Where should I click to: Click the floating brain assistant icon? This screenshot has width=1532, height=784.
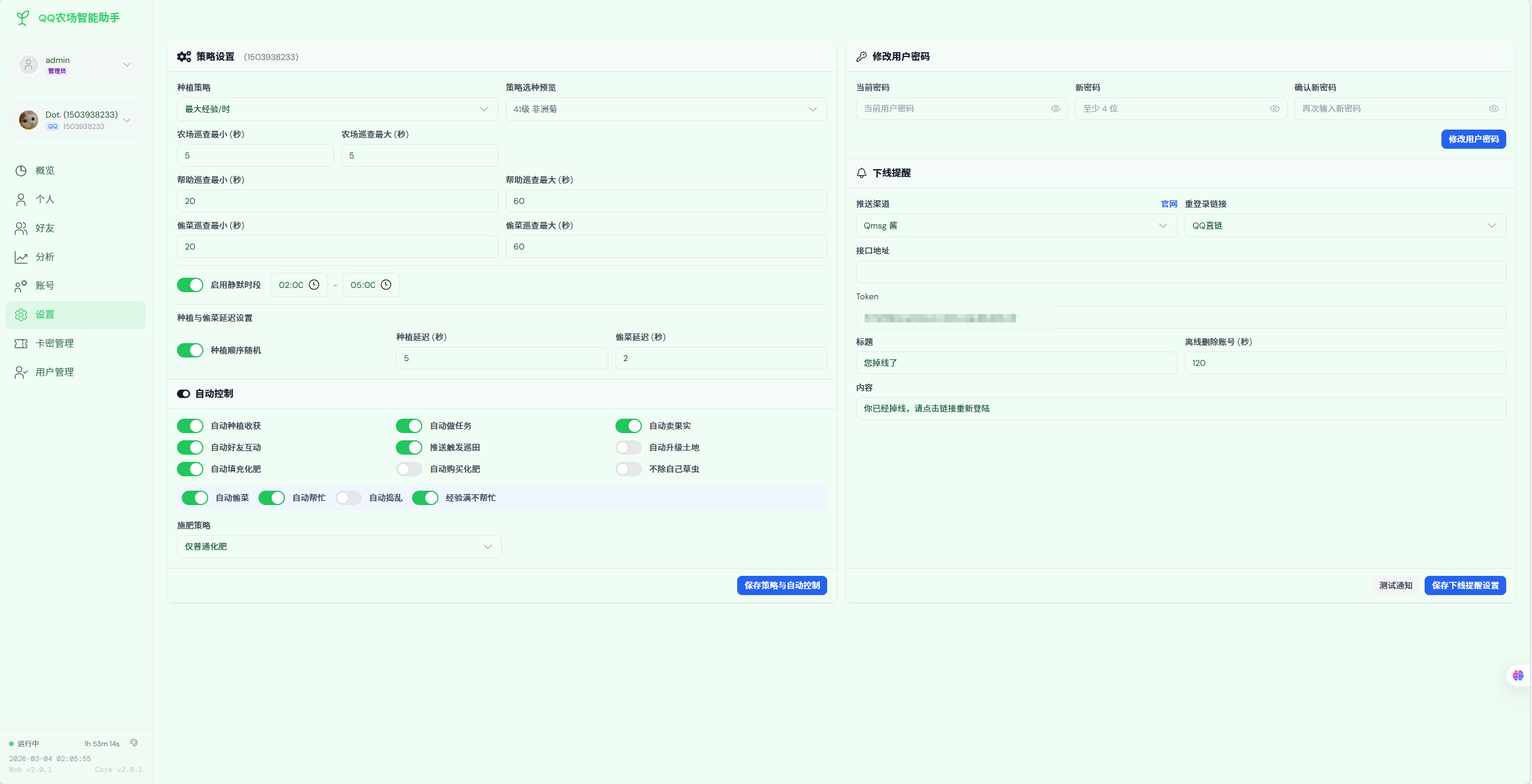point(1518,675)
